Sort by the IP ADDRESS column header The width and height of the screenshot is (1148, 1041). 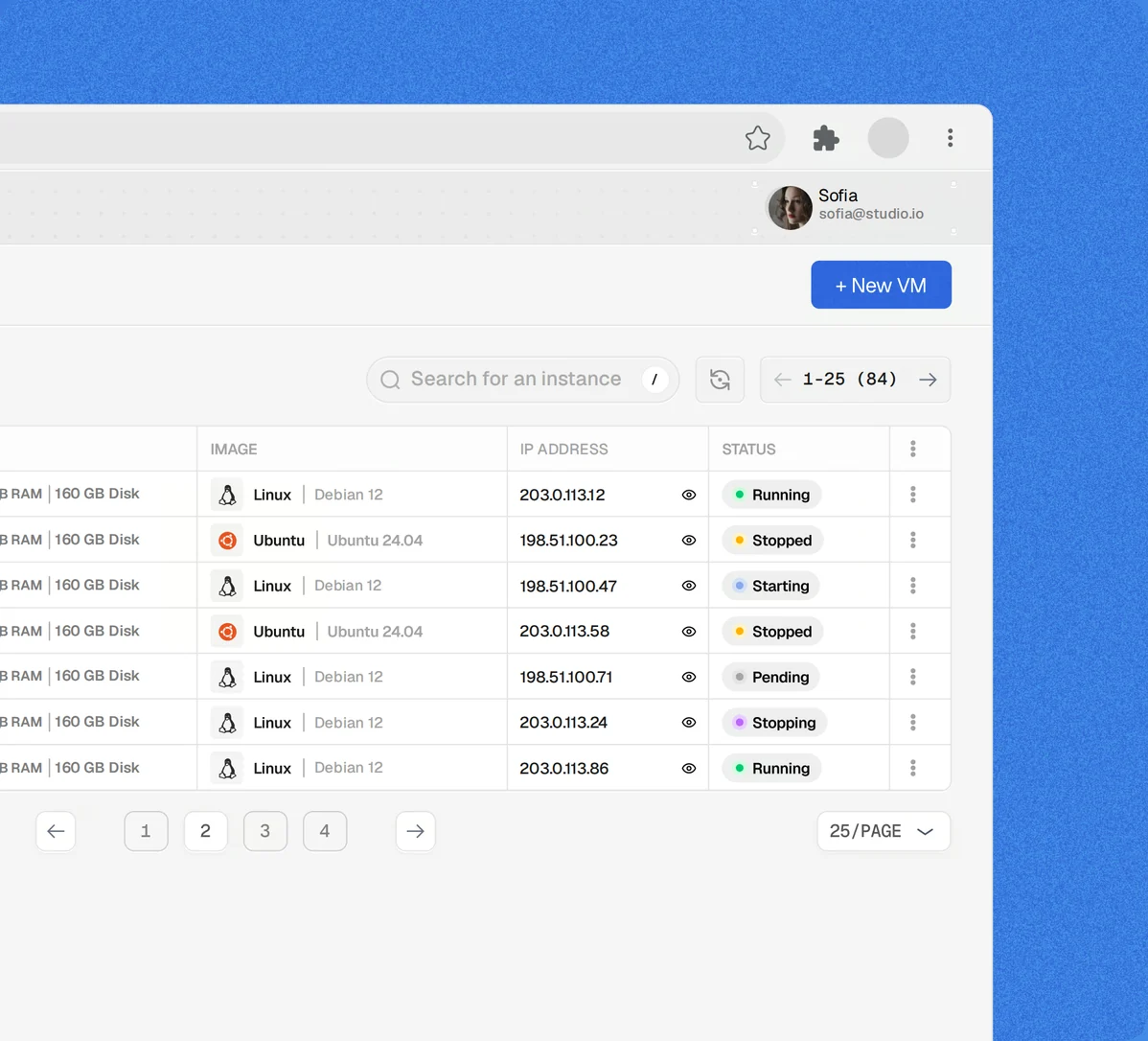[x=563, y=449]
